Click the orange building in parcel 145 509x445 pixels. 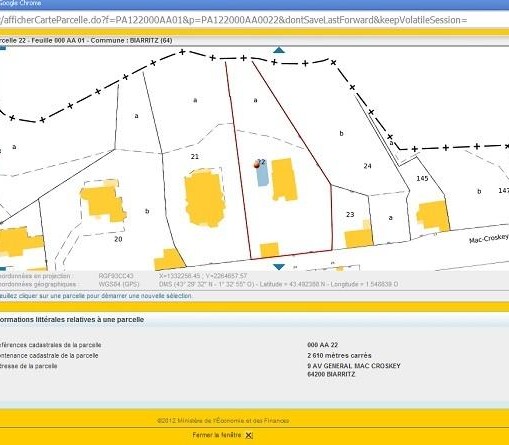433,216
